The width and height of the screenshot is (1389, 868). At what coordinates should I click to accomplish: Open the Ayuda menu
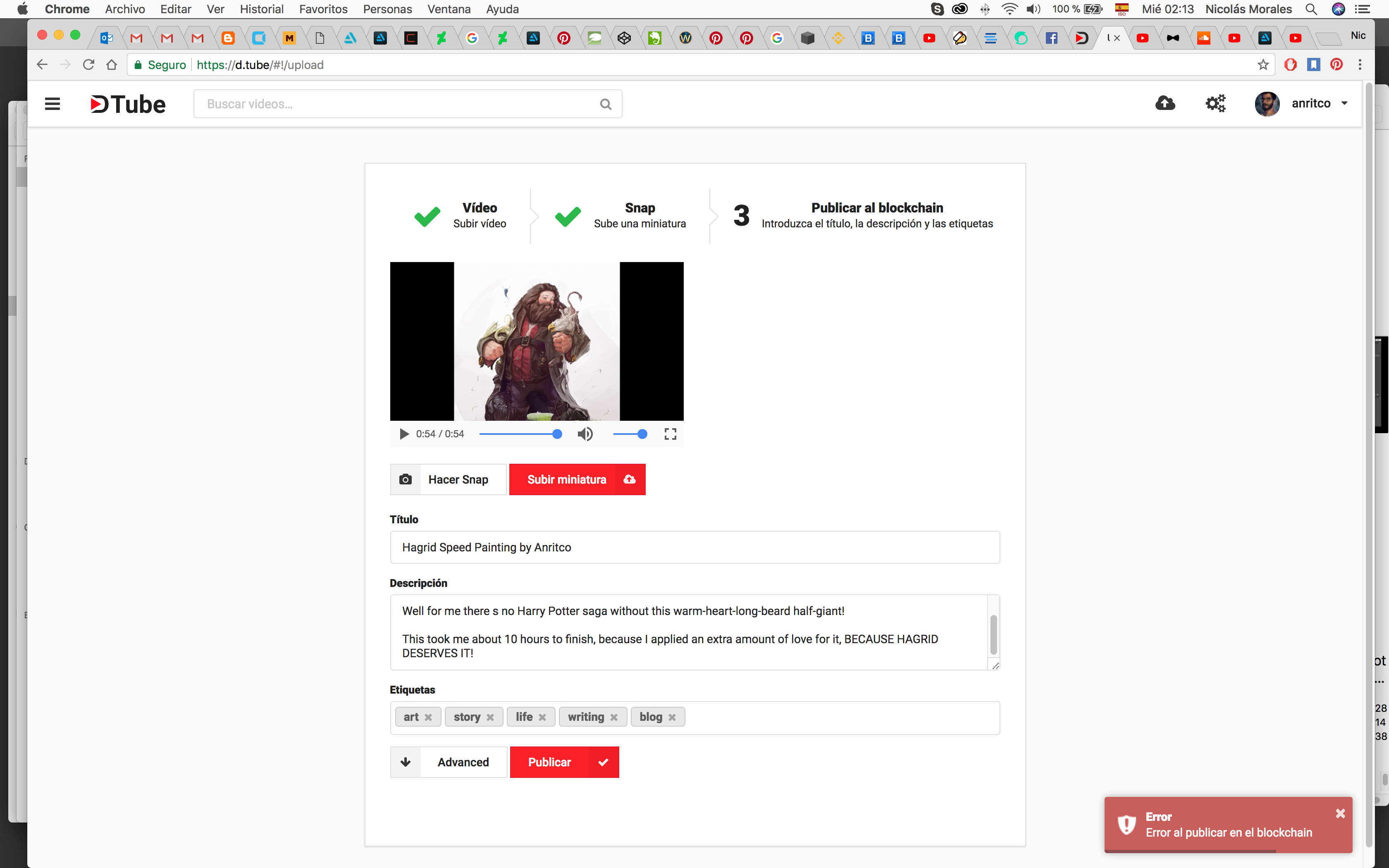pyautogui.click(x=501, y=9)
